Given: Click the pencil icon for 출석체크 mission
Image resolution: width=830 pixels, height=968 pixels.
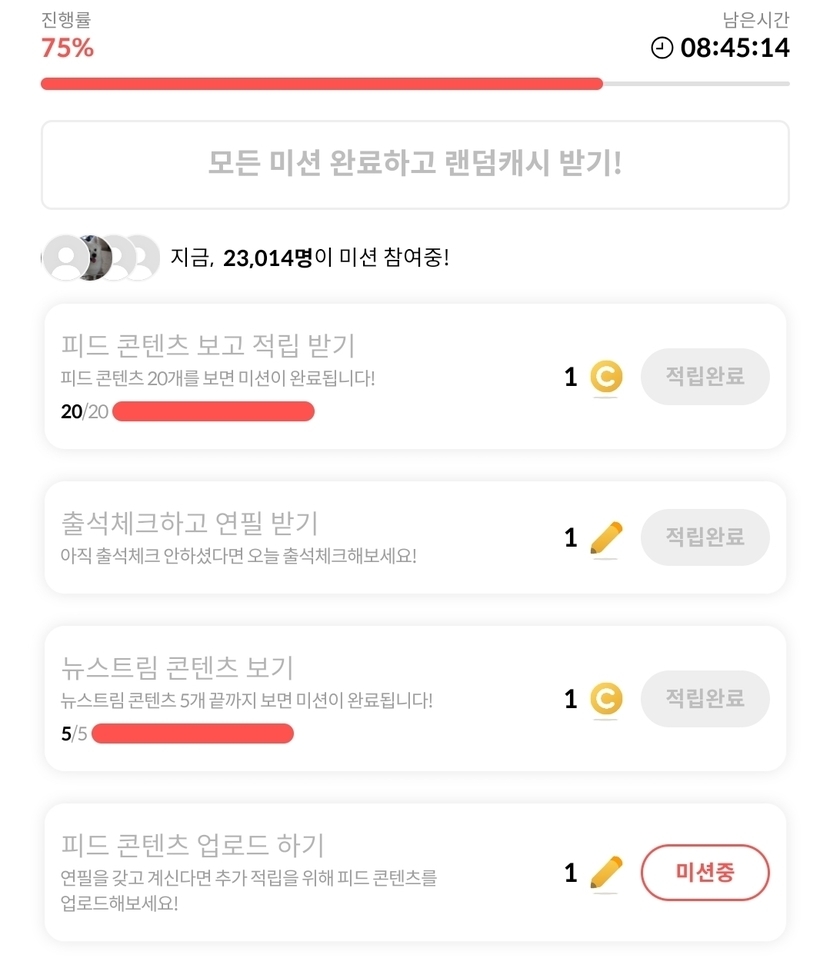Looking at the screenshot, I should pos(605,538).
